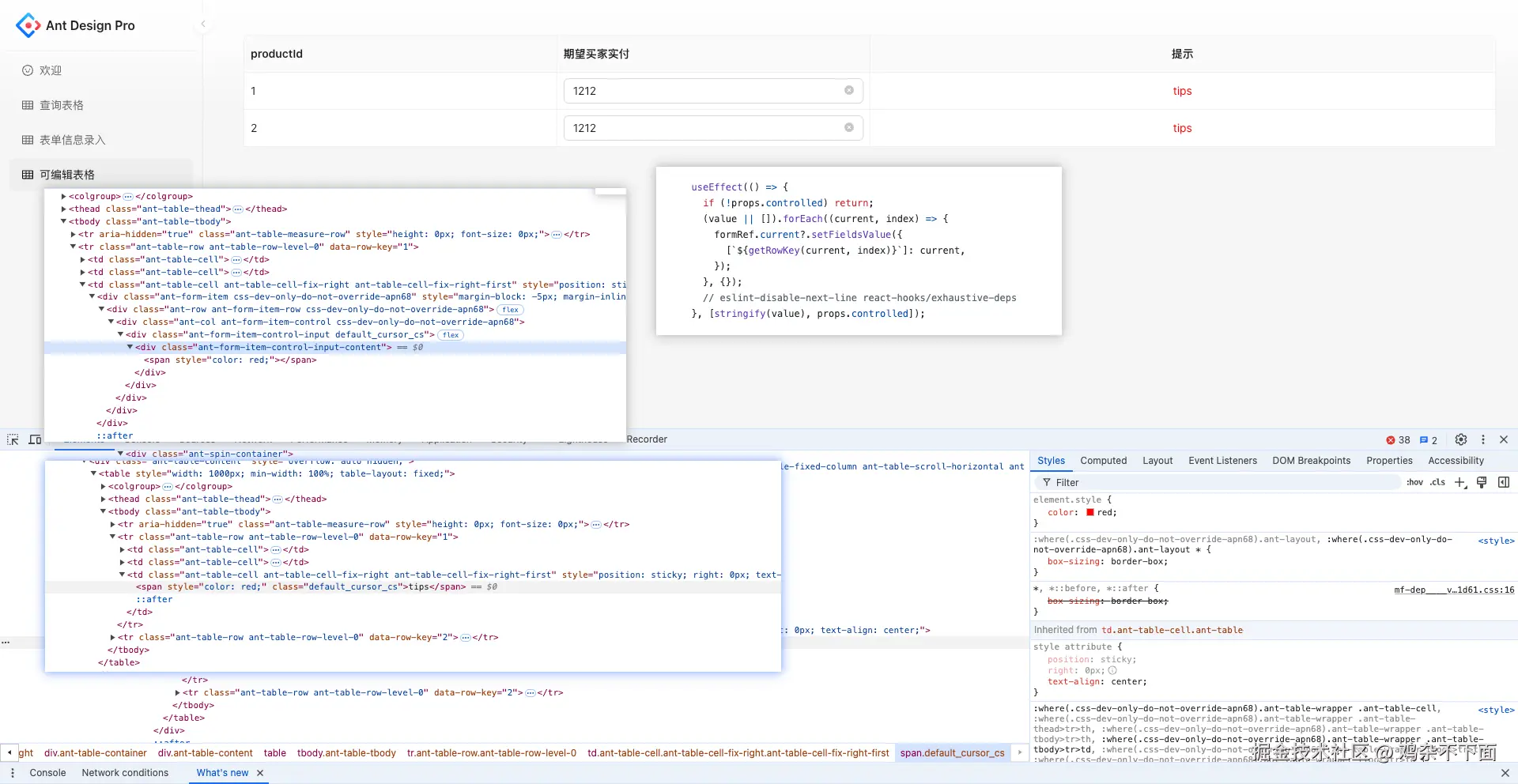Open DevTools settings gear
The image size is (1518, 784).
tap(1461, 439)
